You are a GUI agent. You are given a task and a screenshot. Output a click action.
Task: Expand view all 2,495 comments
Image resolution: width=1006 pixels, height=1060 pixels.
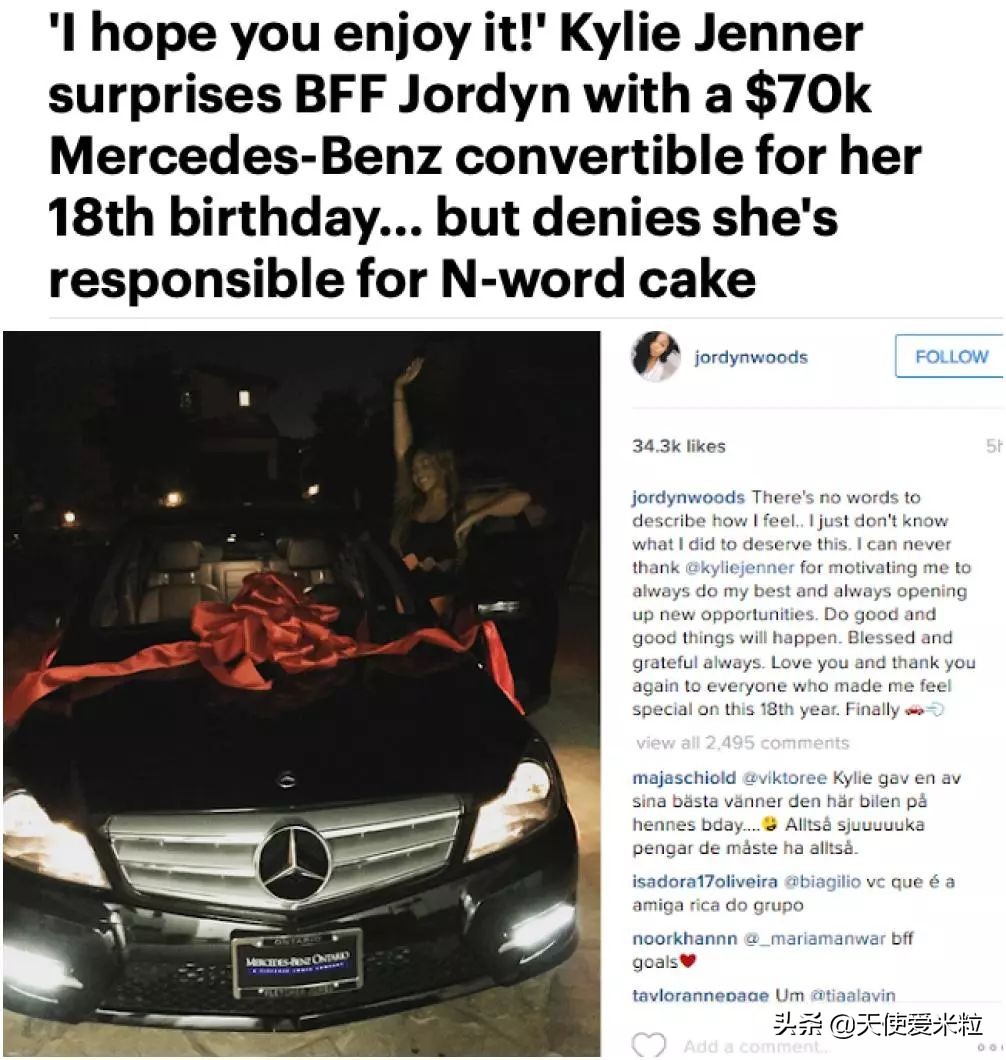(x=742, y=742)
